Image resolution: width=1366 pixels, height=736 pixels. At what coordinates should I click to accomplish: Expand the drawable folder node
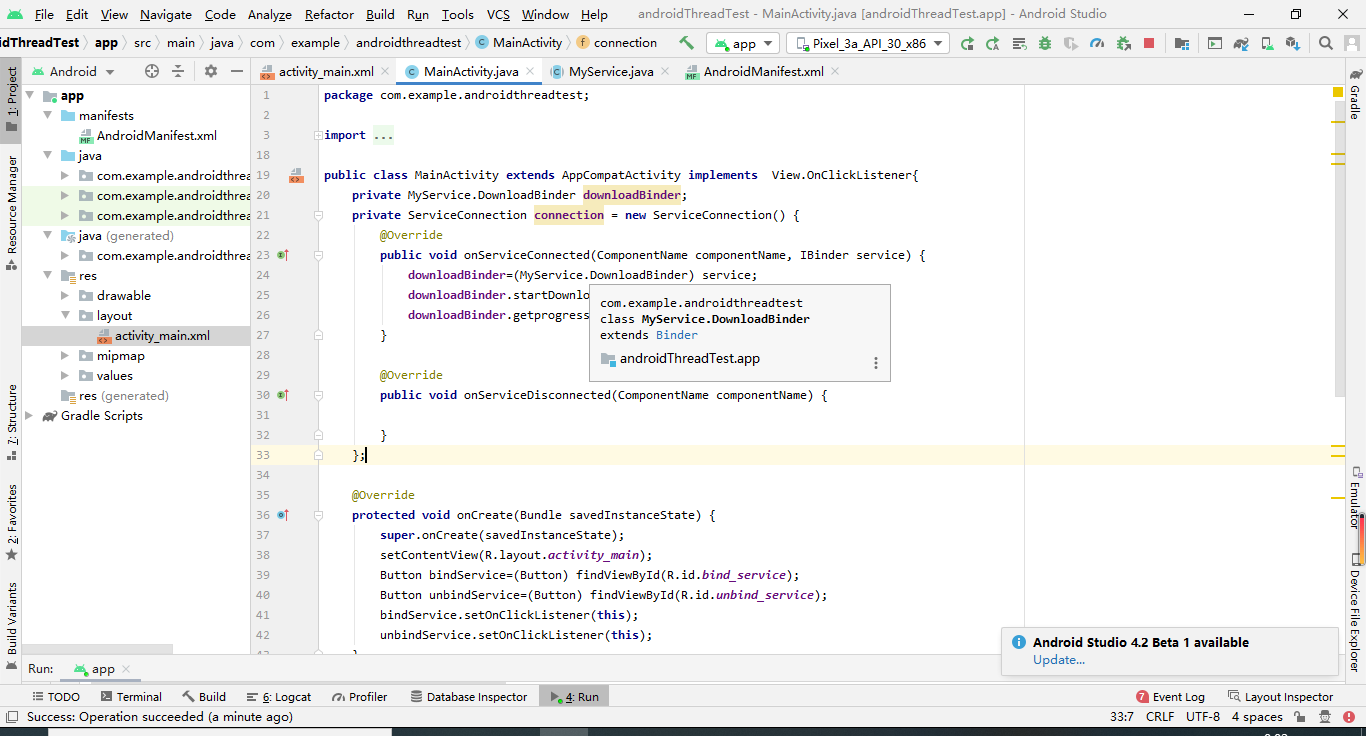click(x=65, y=296)
